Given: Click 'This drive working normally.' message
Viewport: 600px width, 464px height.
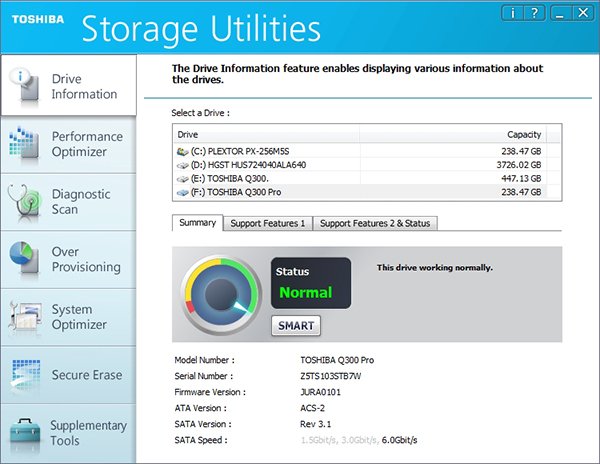Looking at the screenshot, I should click(x=435, y=268).
